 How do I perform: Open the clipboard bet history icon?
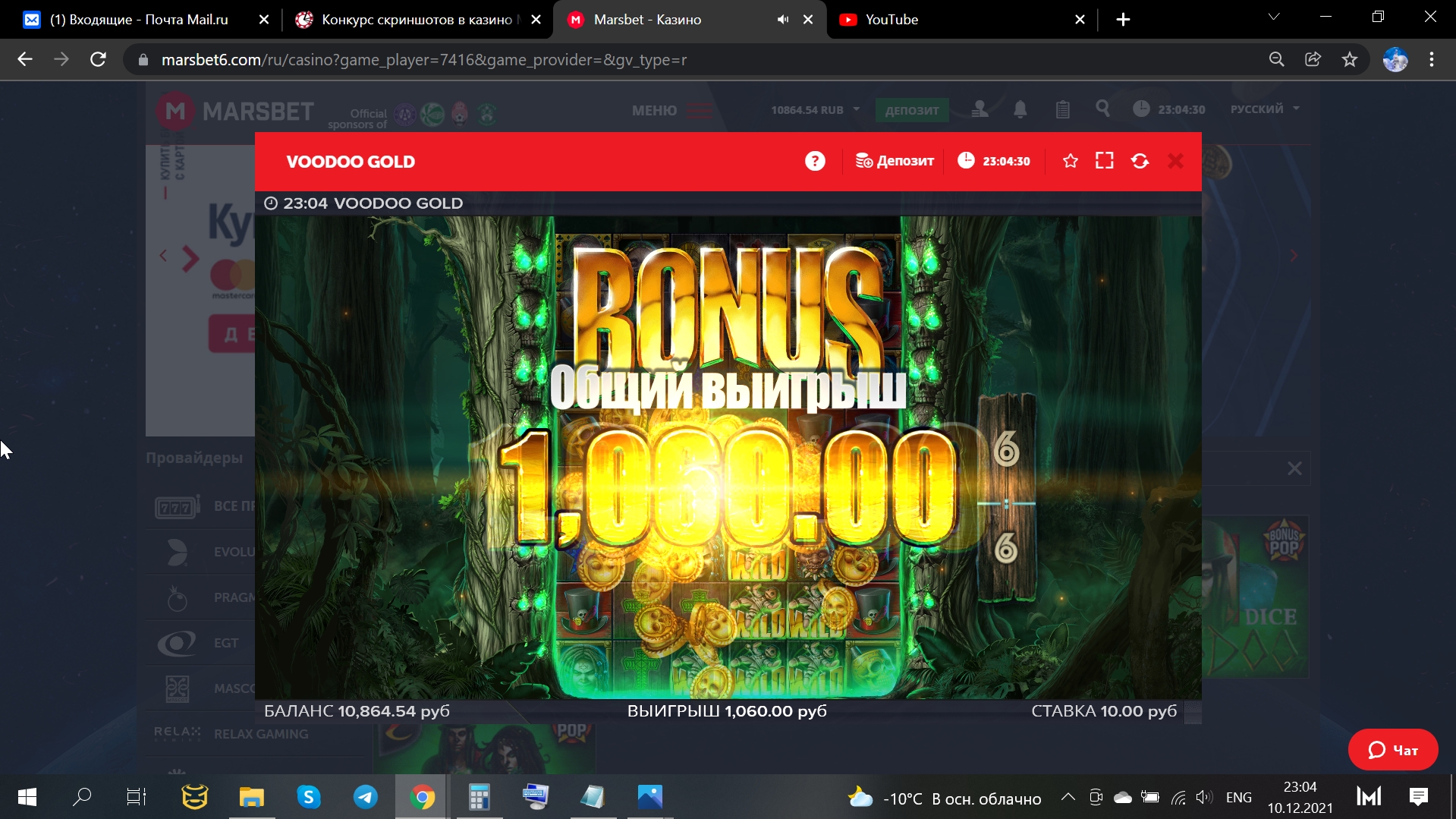1062,109
